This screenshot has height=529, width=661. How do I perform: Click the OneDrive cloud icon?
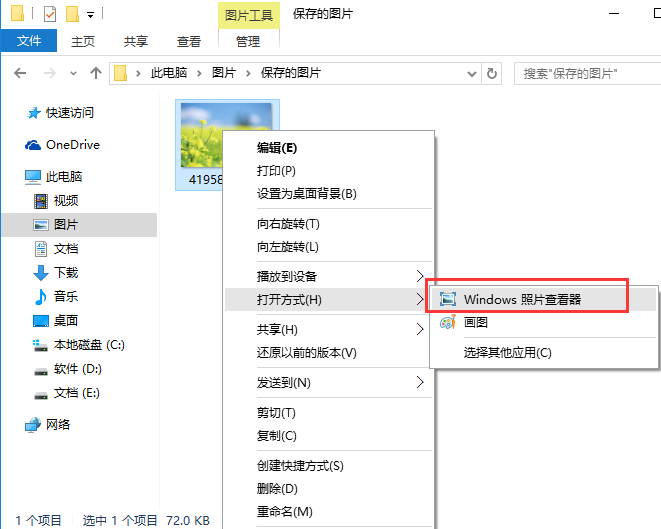coord(33,145)
